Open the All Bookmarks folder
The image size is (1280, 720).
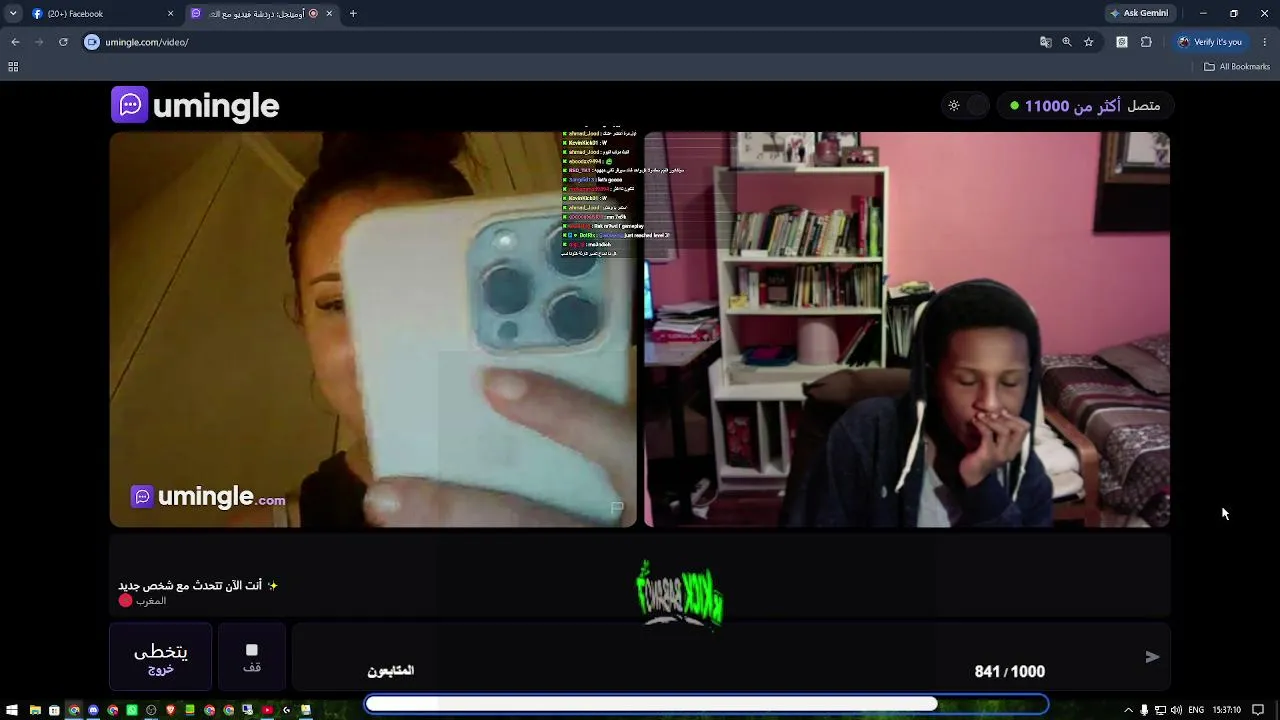point(1237,67)
